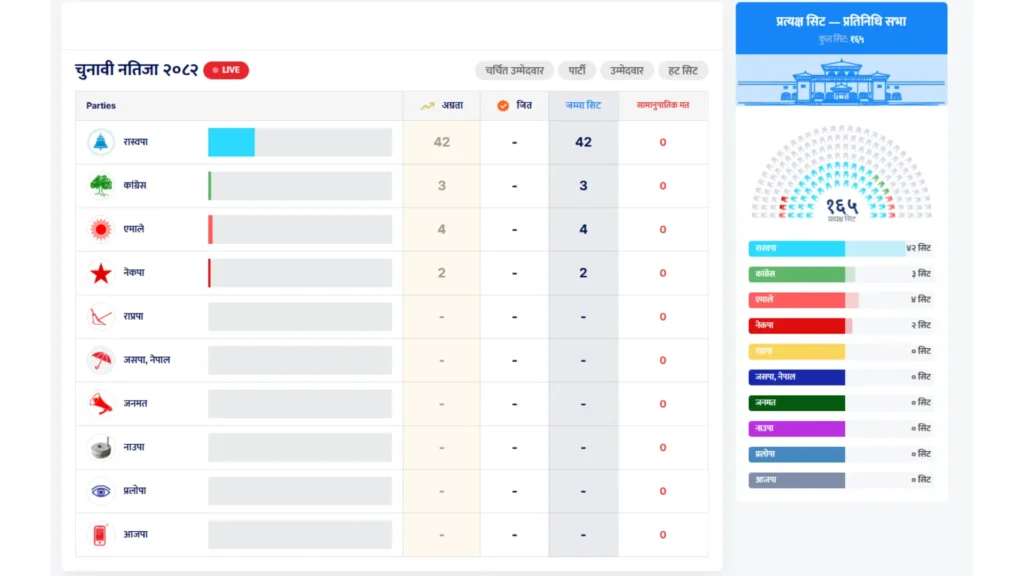1024x576 pixels.
Task: Open the plough icon for राप्रपा
Action: tap(101, 317)
